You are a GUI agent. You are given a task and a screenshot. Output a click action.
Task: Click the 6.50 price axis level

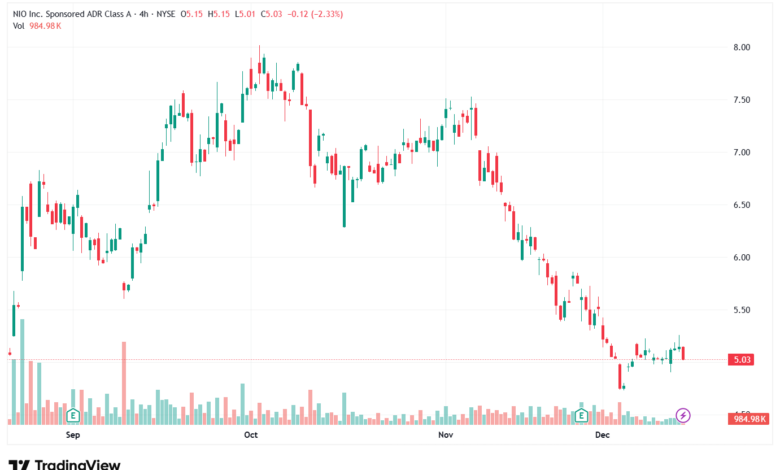741,204
